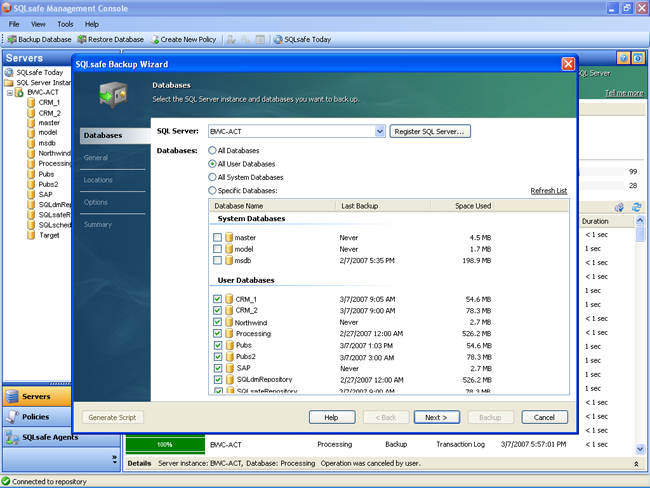The height and width of the screenshot is (488, 650).
Task: Select the All System Databases radio button
Action: tap(212, 177)
